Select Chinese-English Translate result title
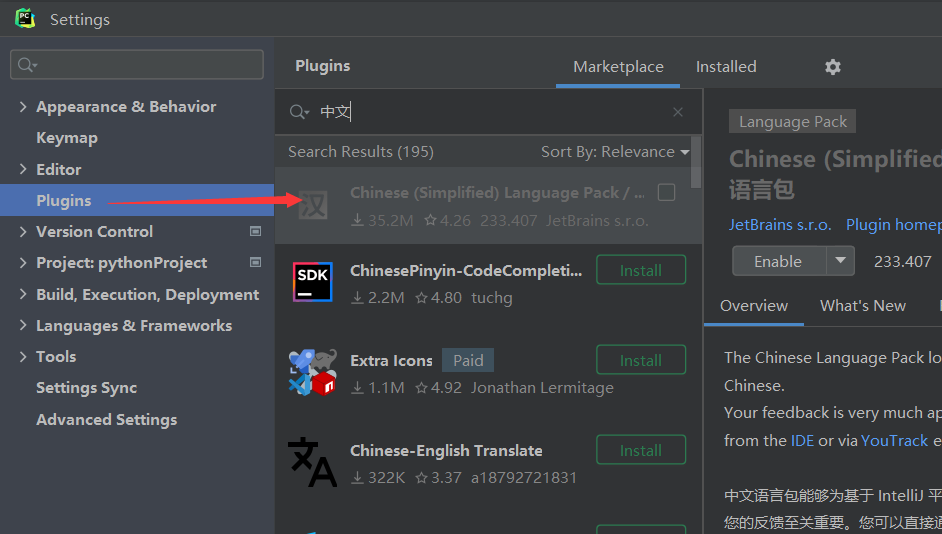 [x=446, y=451]
